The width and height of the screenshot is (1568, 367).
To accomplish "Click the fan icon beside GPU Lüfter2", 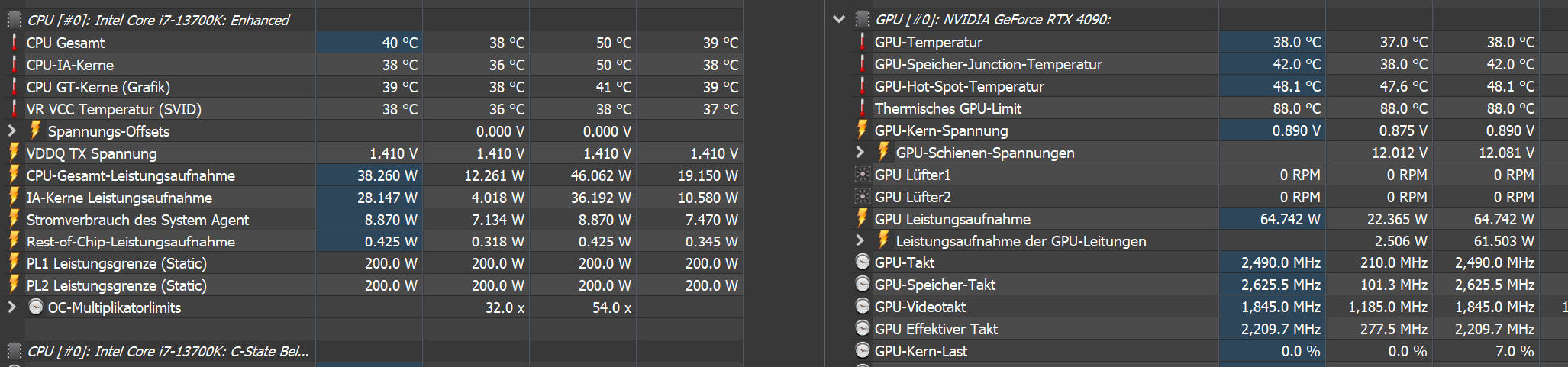I will point(863,197).
